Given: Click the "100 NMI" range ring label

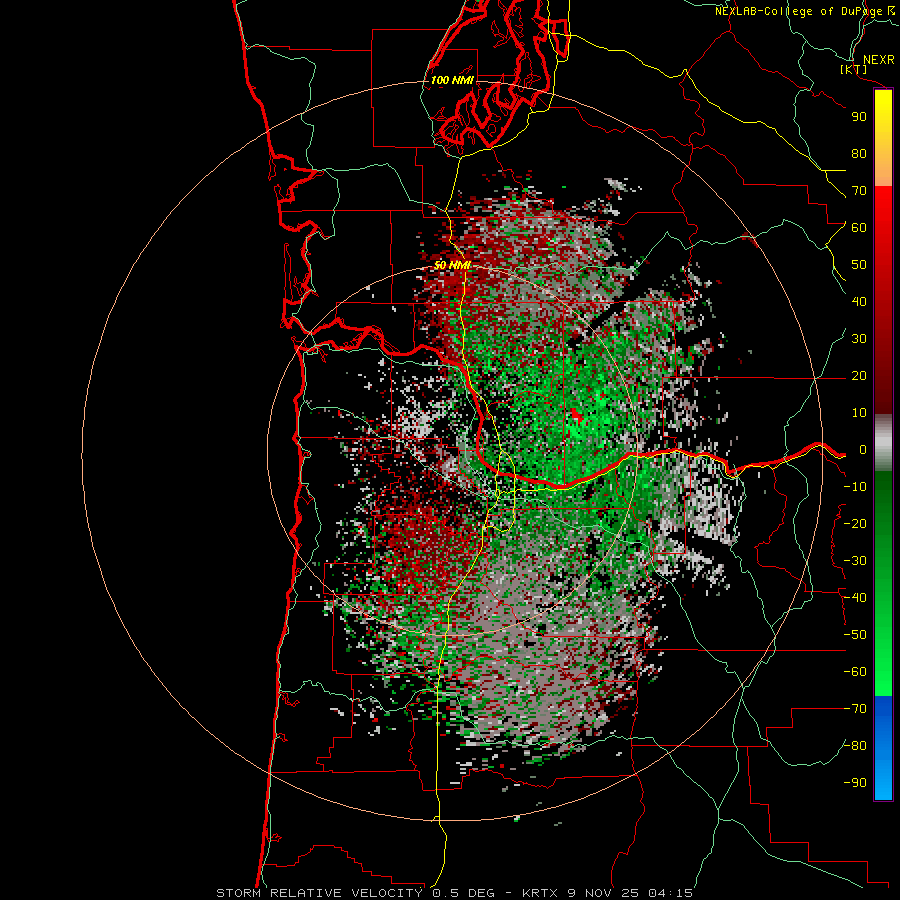Looking at the screenshot, I should [x=452, y=80].
